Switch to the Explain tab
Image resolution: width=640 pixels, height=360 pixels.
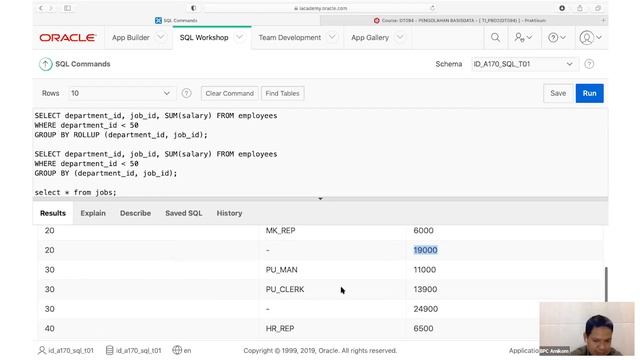pyautogui.click(x=93, y=213)
